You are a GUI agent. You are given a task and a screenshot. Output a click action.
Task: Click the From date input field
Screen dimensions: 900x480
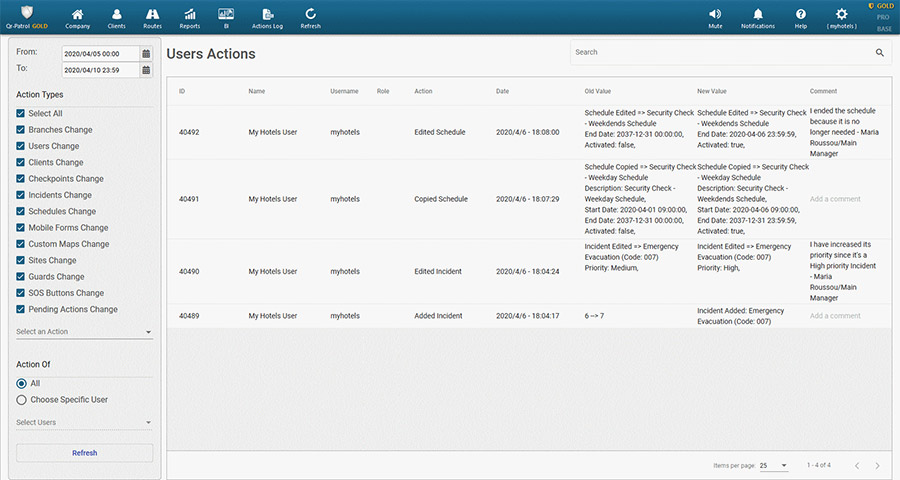click(100, 52)
